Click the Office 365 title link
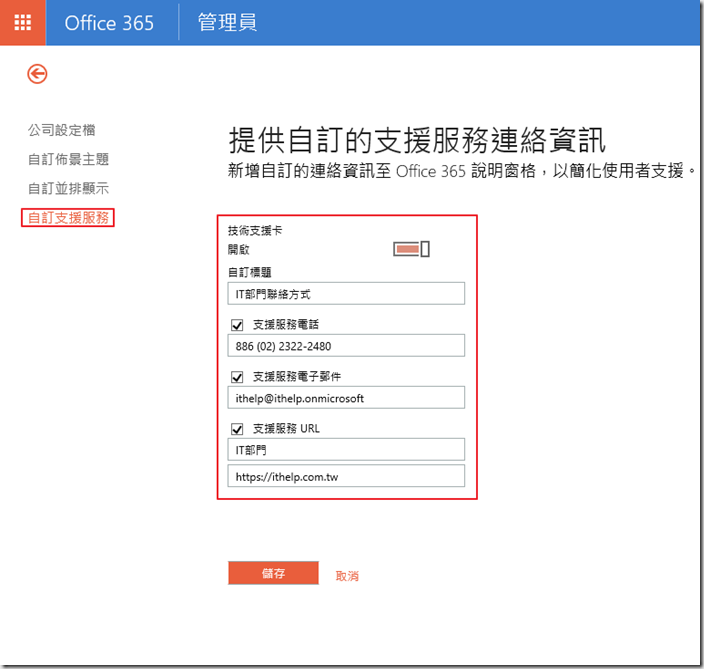 tap(109, 23)
